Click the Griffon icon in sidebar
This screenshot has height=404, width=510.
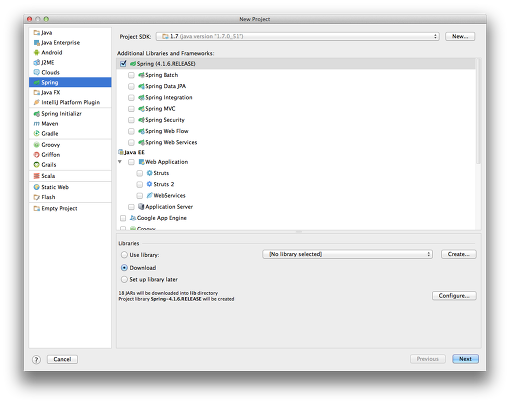point(37,155)
